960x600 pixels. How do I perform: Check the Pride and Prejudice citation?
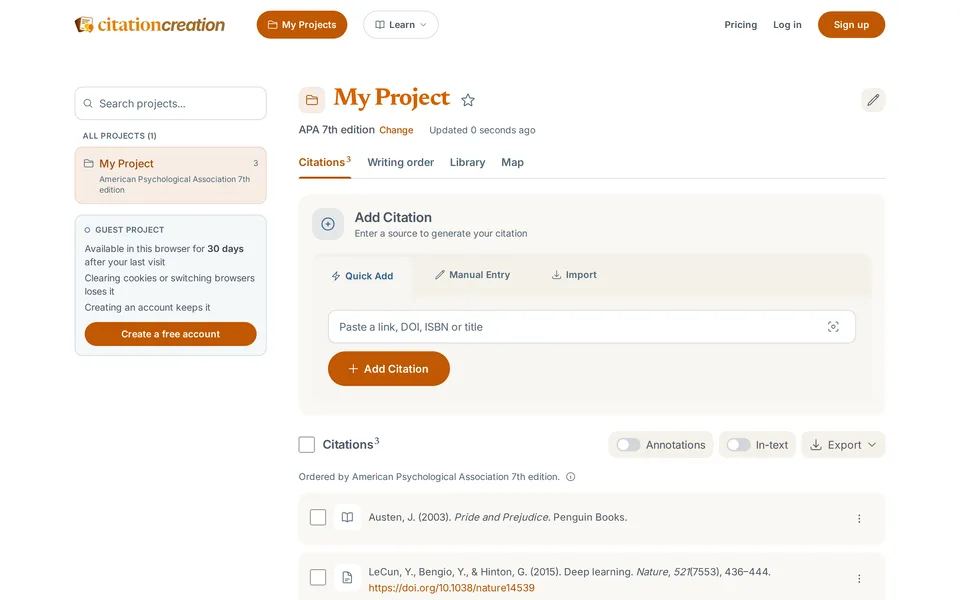point(318,517)
